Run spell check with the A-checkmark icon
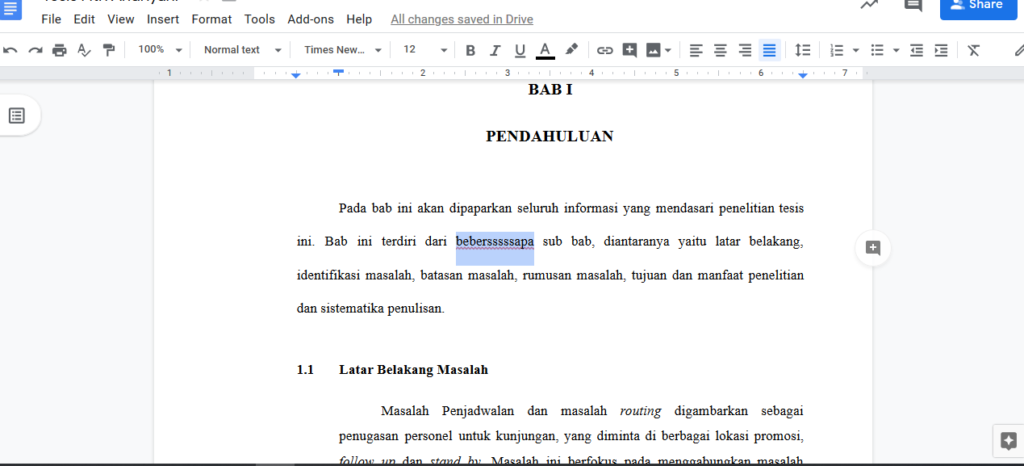Screen dimensions: 1024x466 [x=84, y=50]
